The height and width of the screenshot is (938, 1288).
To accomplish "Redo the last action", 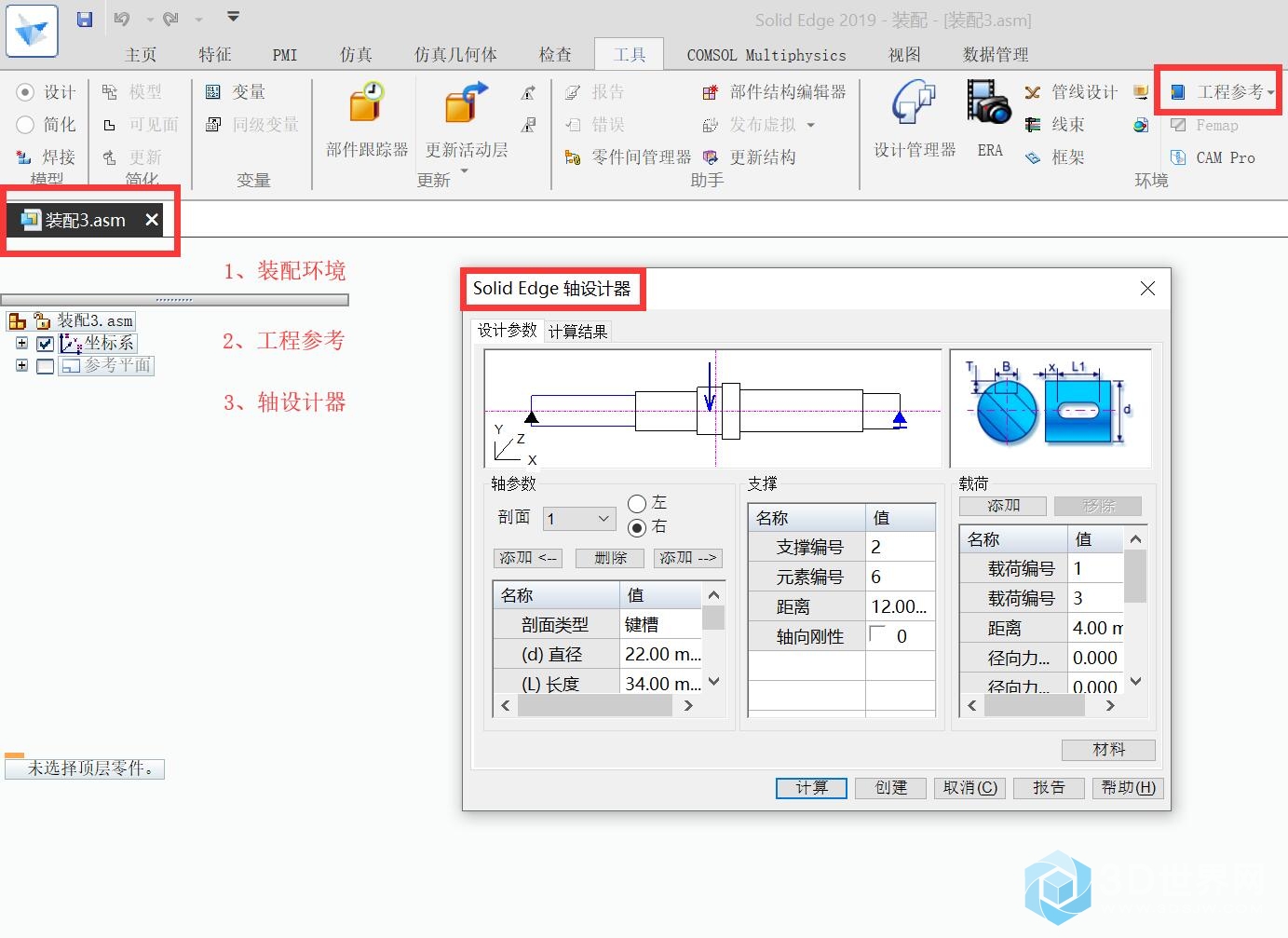I will coord(170,19).
